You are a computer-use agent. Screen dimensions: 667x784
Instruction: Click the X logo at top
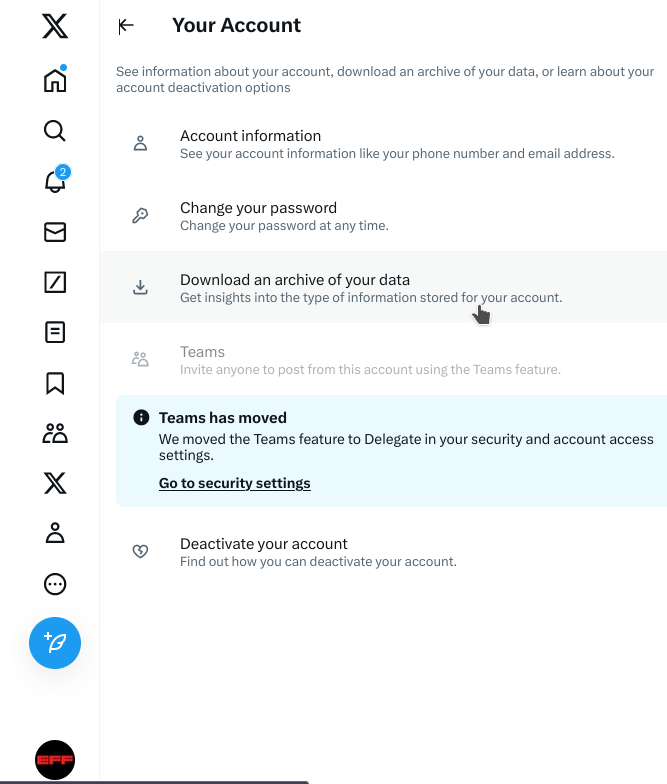point(55,26)
